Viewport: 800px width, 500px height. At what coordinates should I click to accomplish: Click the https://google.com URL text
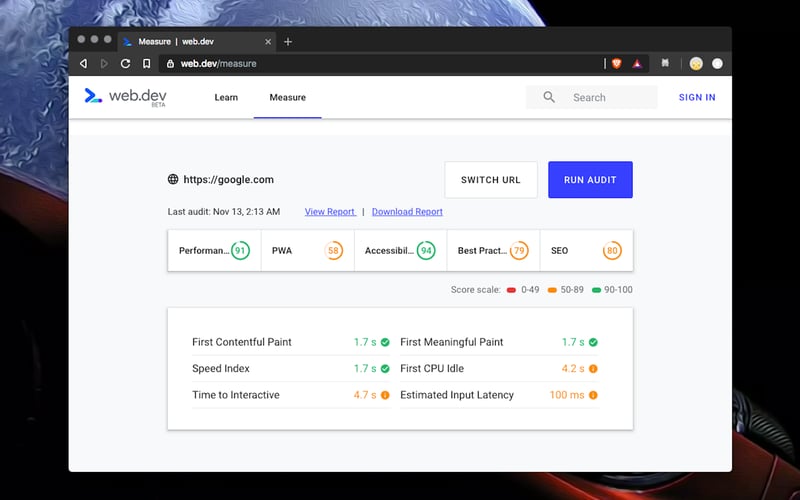[229, 180]
